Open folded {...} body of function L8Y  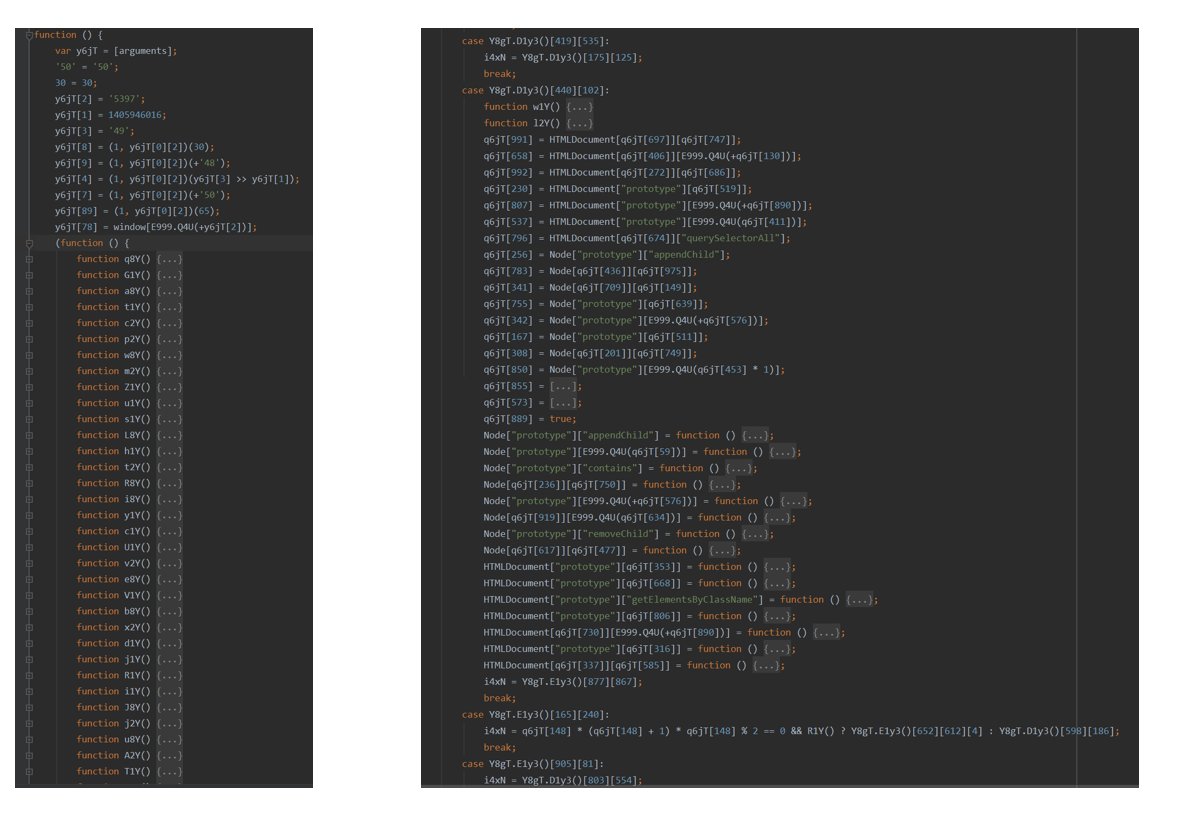[x=169, y=436]
